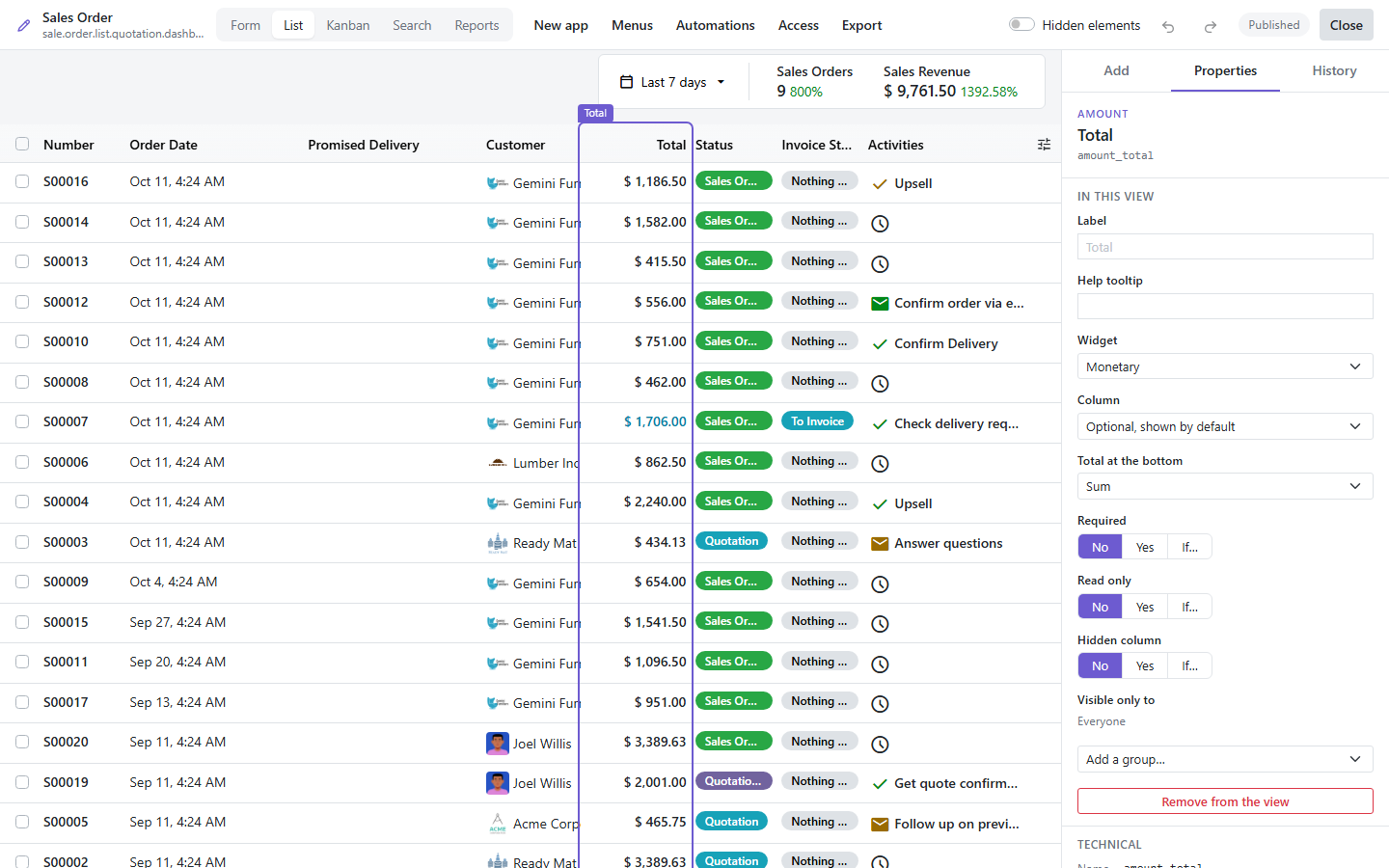
Task: Click the Order Date column header
Action: coord(164,145)
